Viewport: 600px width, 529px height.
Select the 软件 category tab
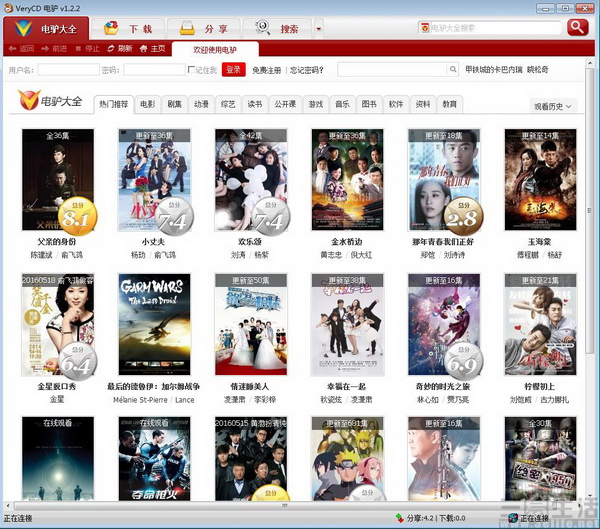point(396,104)
